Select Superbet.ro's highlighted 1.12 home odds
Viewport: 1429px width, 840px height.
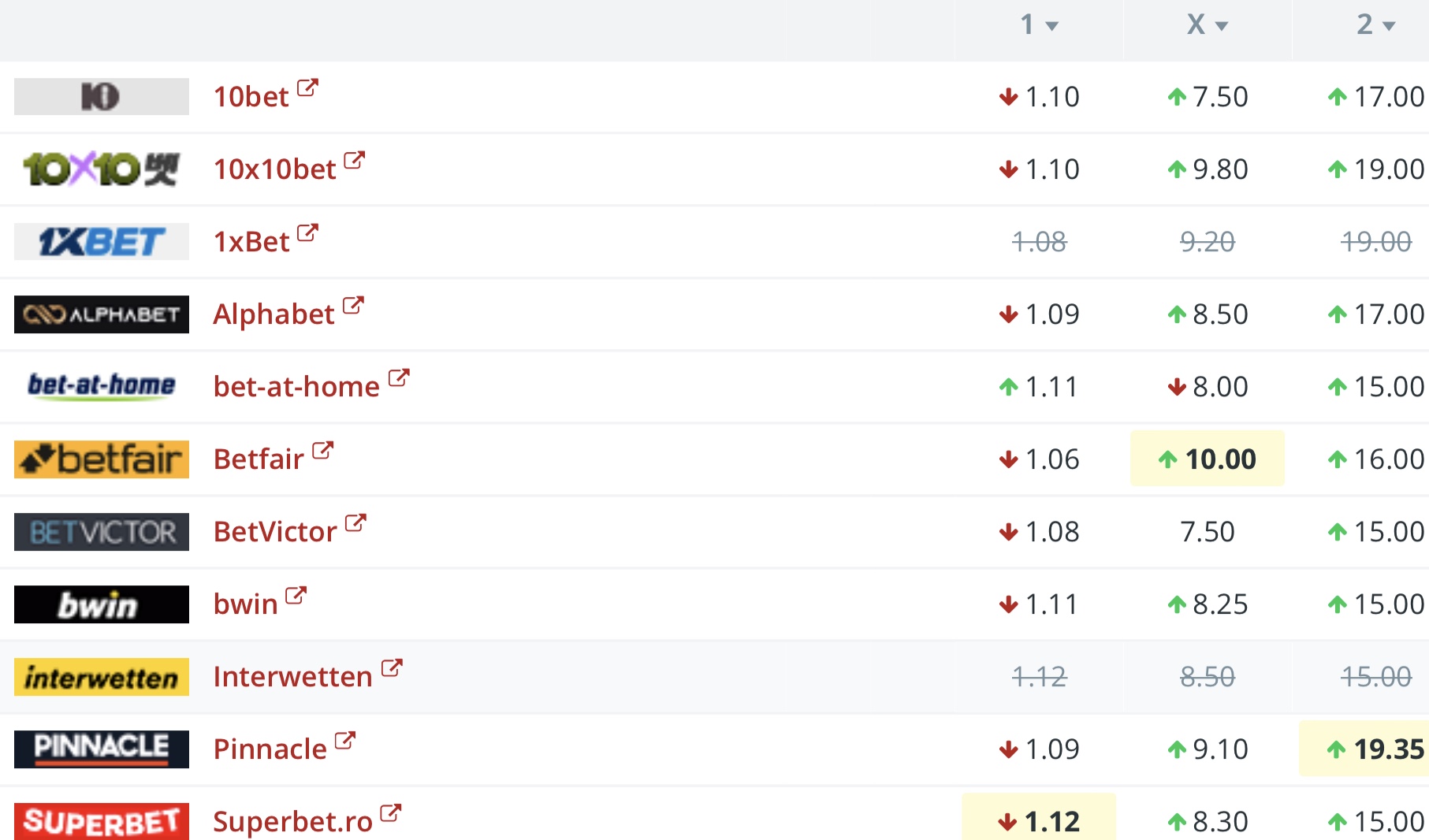click(x=1039, y=820)
